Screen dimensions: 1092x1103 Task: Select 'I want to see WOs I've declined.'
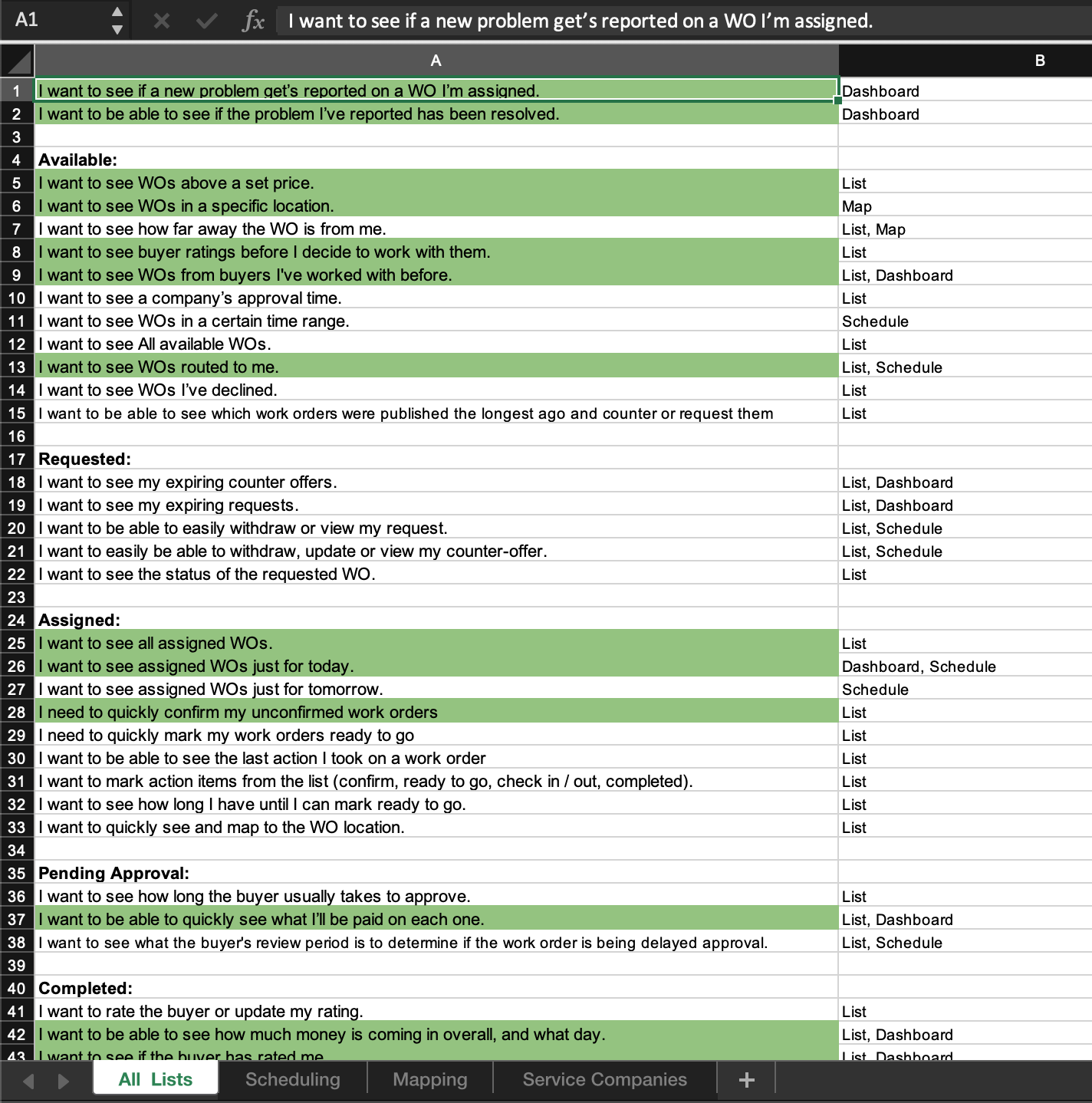[436, 390]
